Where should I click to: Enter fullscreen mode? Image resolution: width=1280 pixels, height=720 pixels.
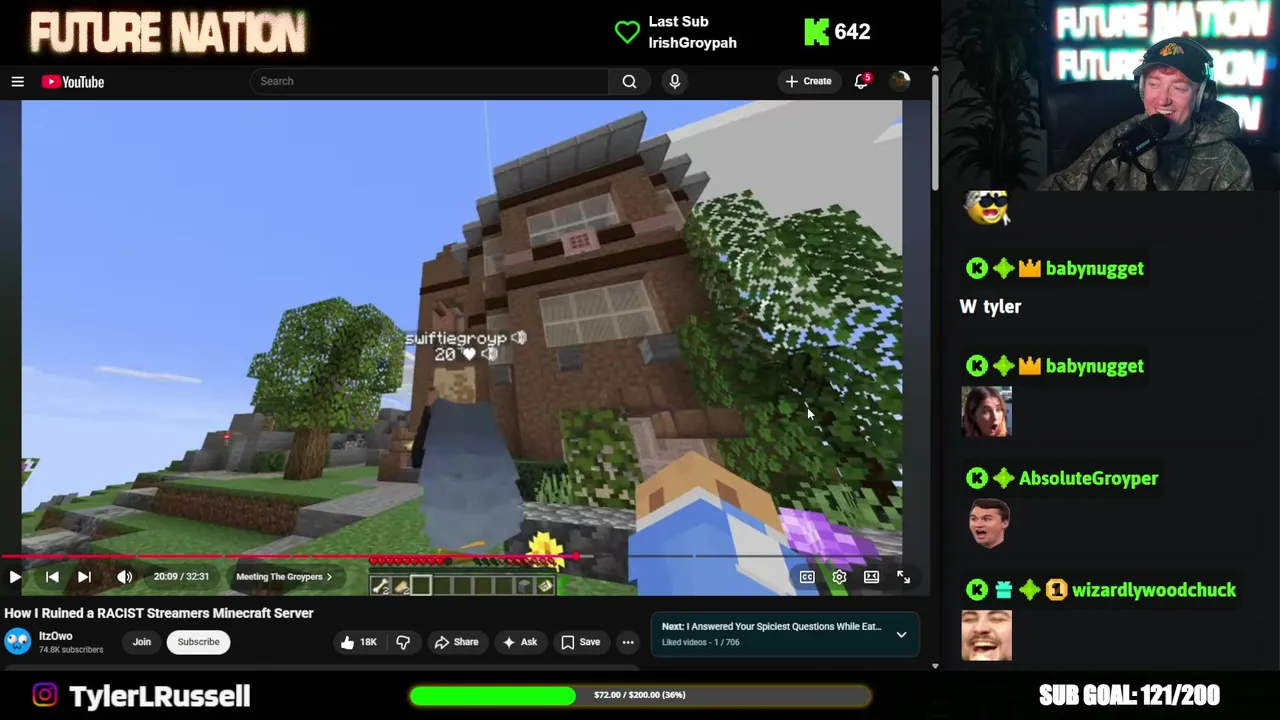pos(903,577)
